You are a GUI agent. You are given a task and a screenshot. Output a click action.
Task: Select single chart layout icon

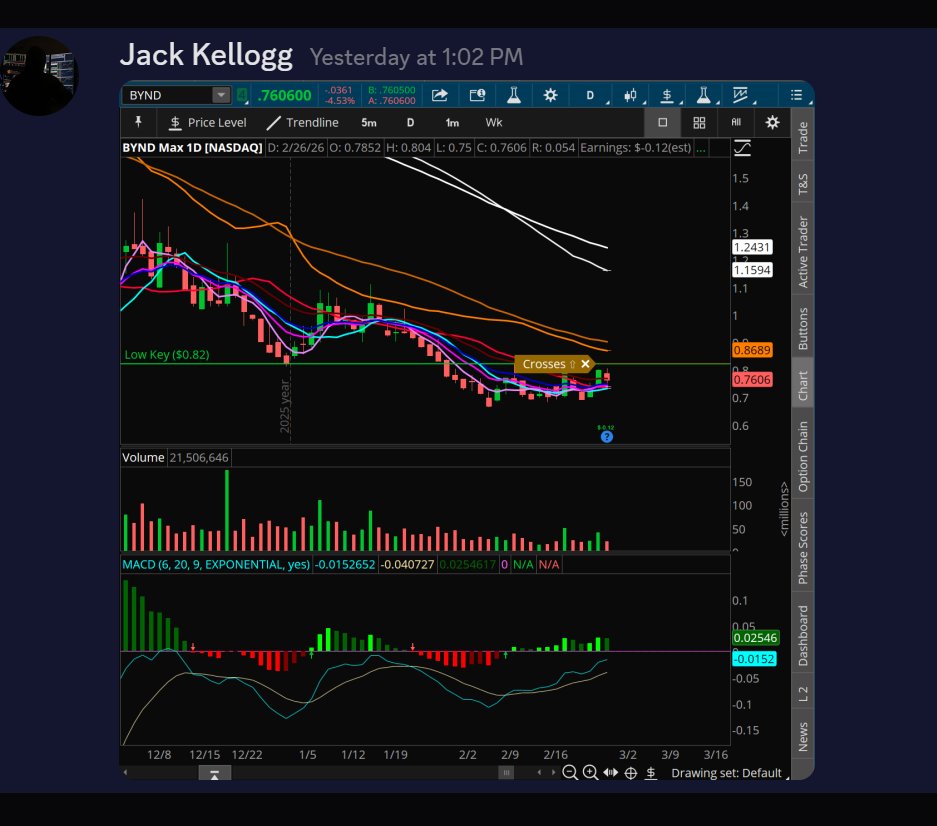click(662, 123)
